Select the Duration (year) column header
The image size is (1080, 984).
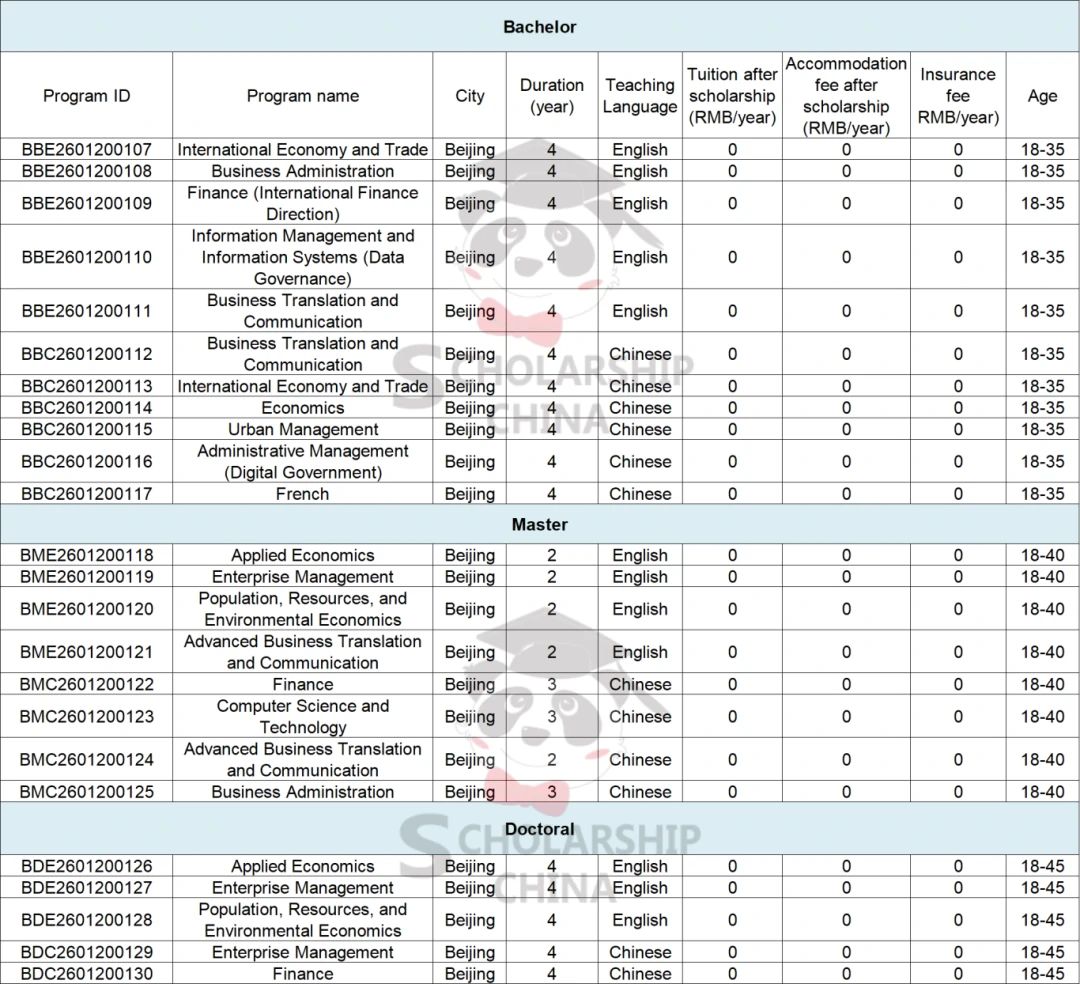(551, 96)
